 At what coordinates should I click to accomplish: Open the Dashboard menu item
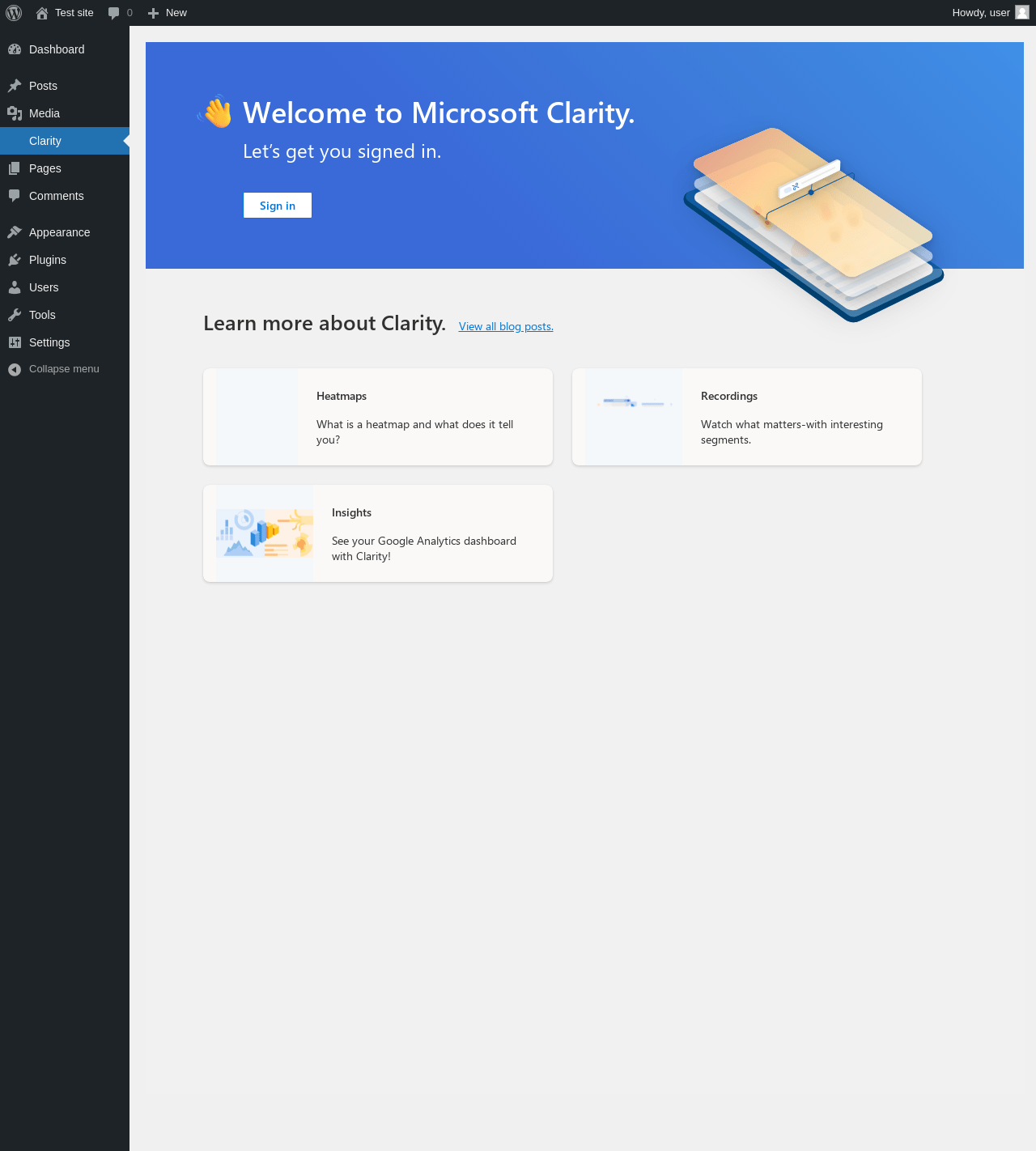point(65,49)
